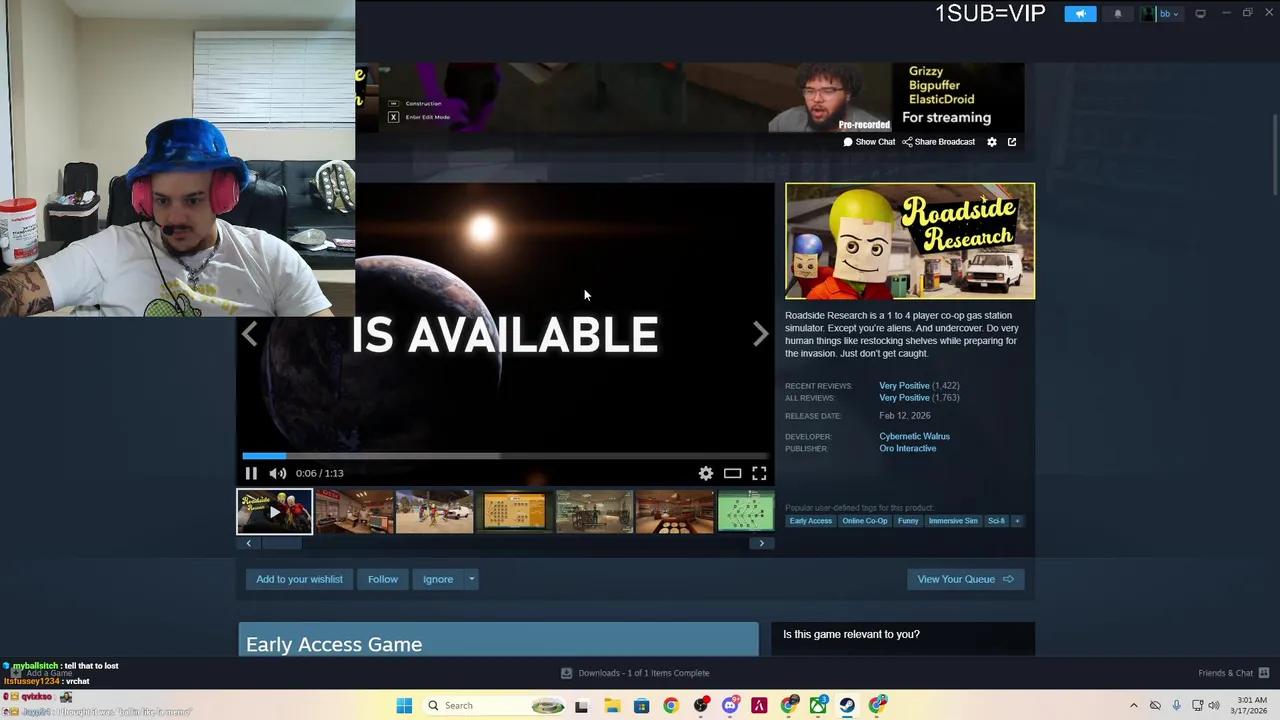Viewport: 1280px width, 720px height.
Task: Open recent reviews Very Positive link
Action: [x=904, y=386]
